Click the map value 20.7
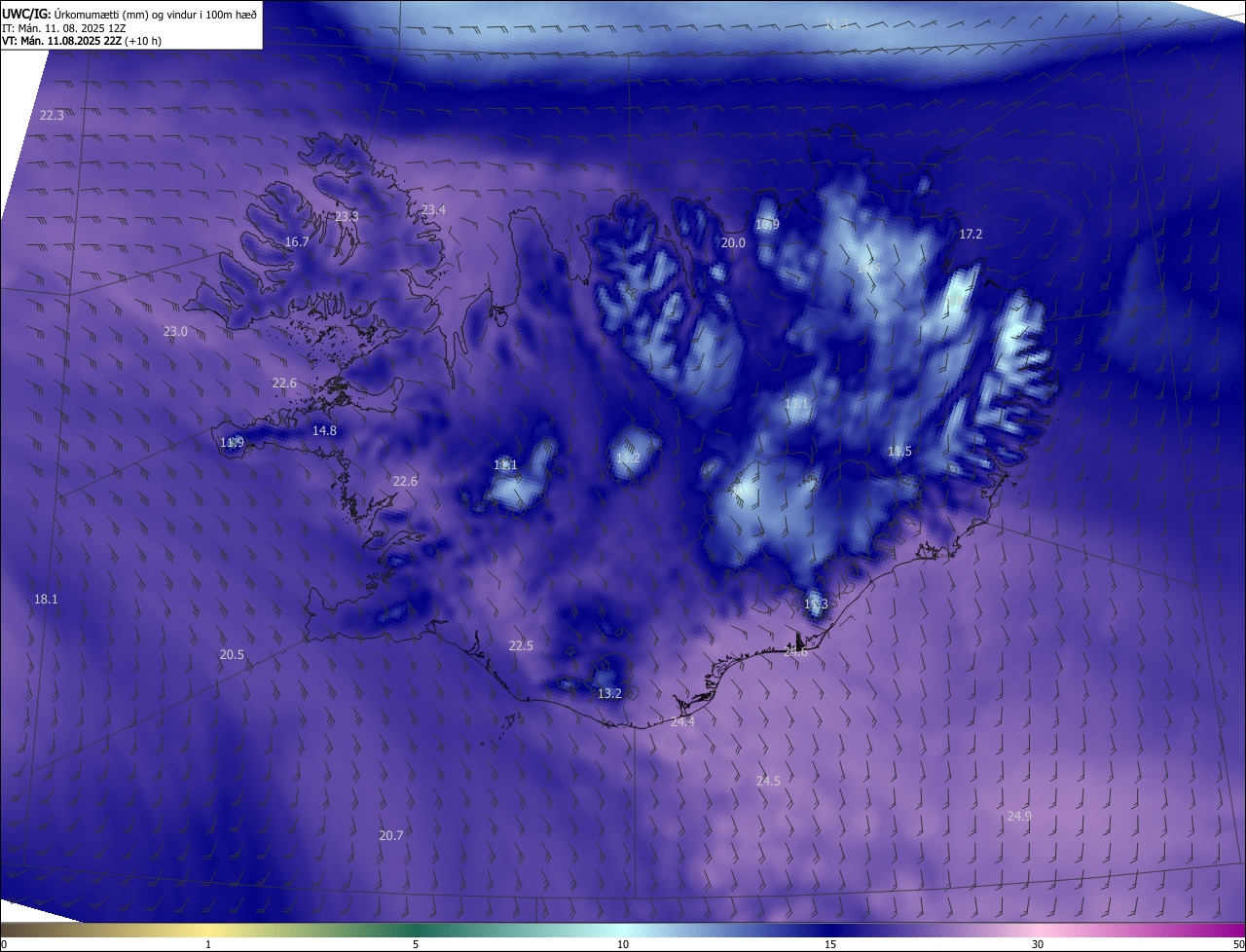1246x952 pixels. (x=390, y=835)
